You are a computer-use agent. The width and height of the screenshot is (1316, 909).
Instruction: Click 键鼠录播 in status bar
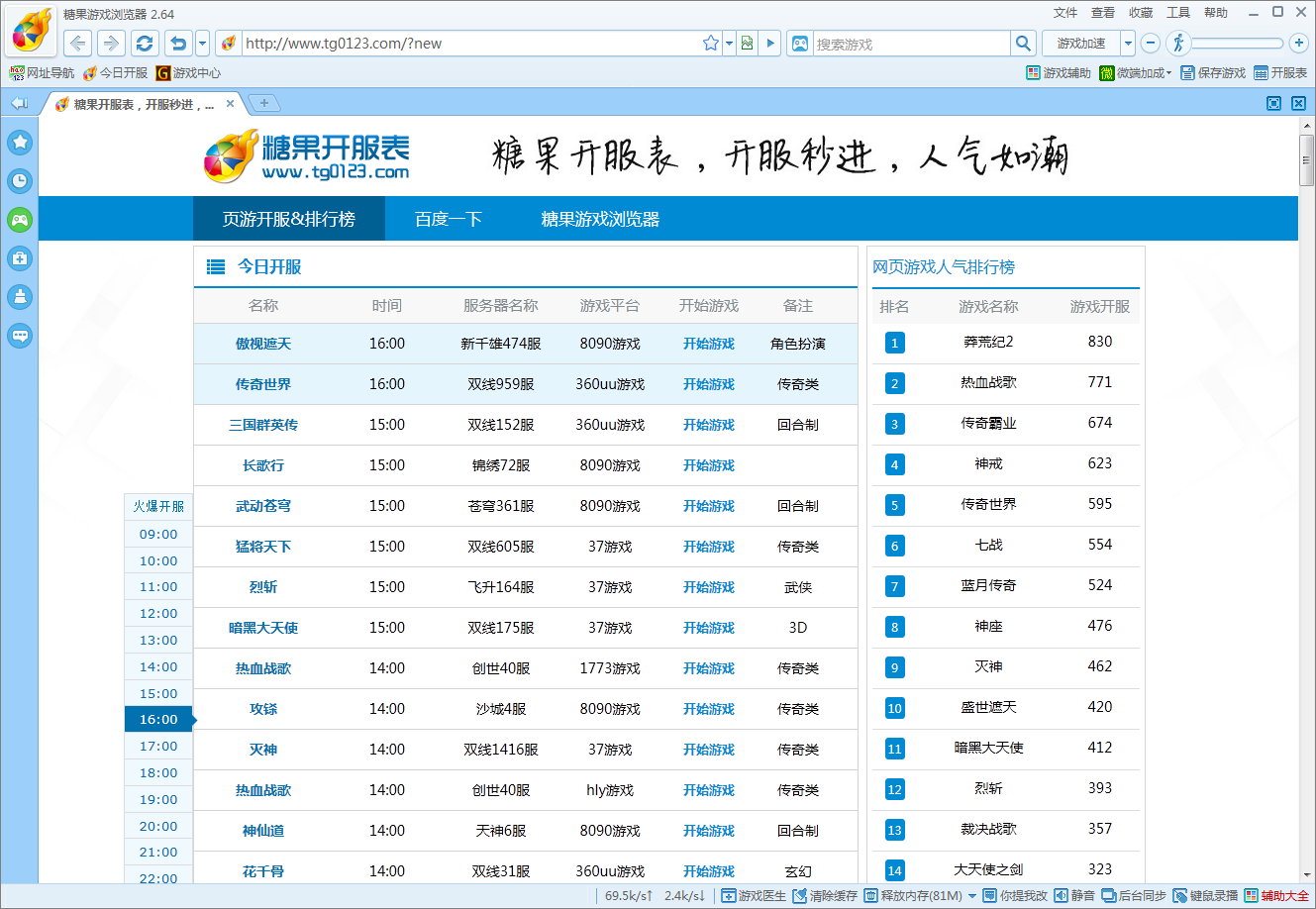[x=1205, y=895]
